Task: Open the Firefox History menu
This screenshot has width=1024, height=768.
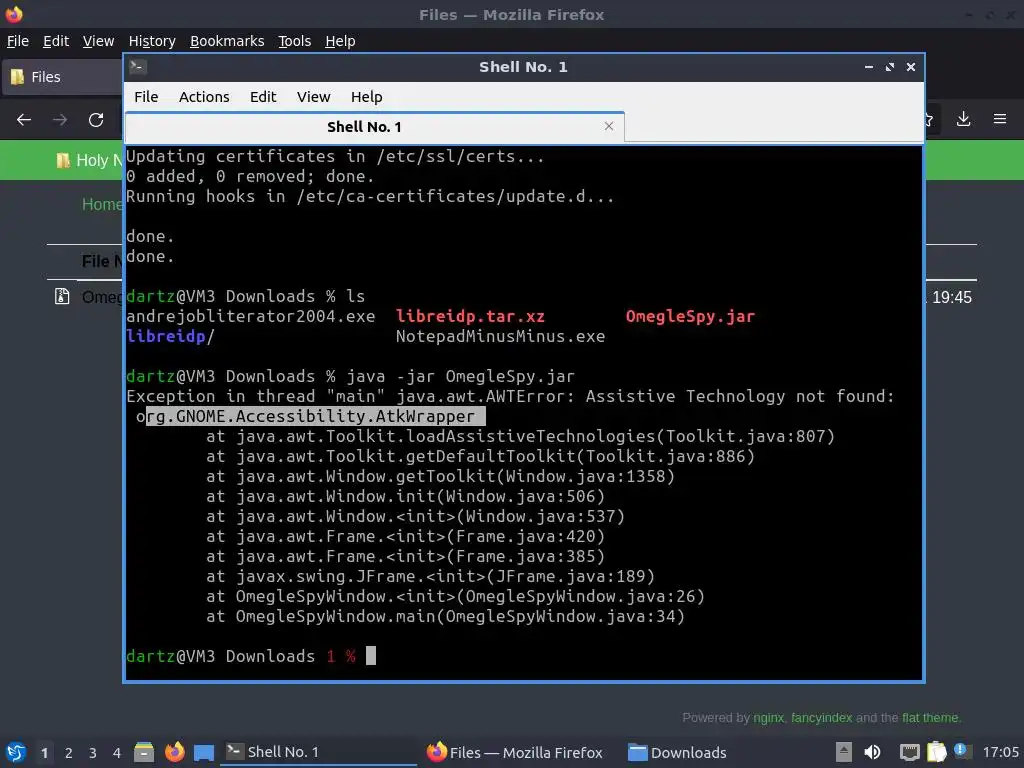Action: click(x=152, y=41)
